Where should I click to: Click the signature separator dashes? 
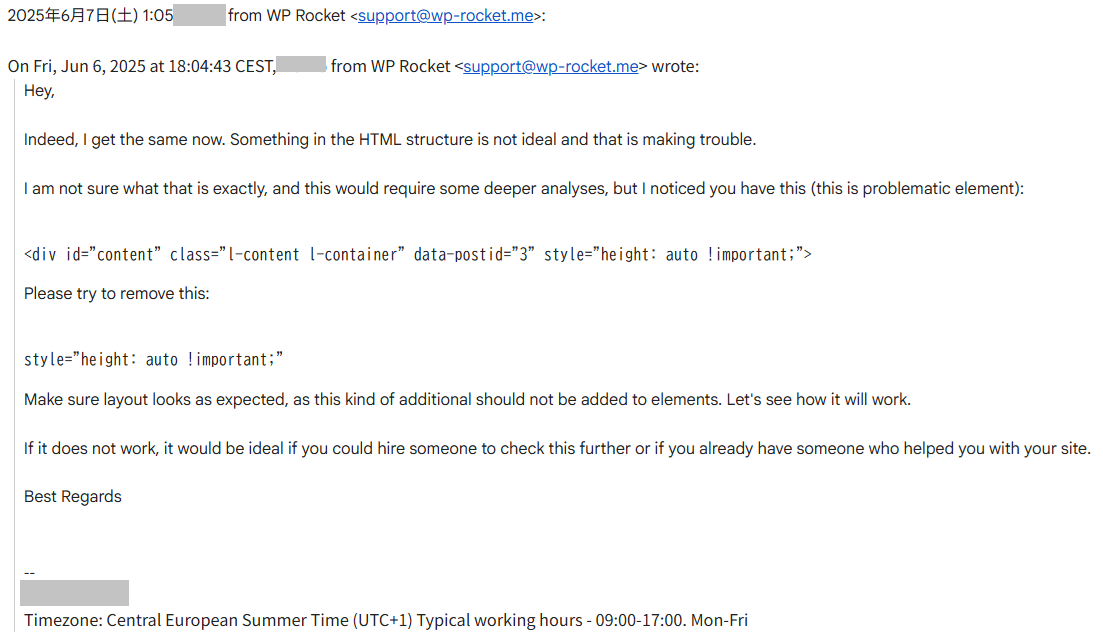(30, 573)
